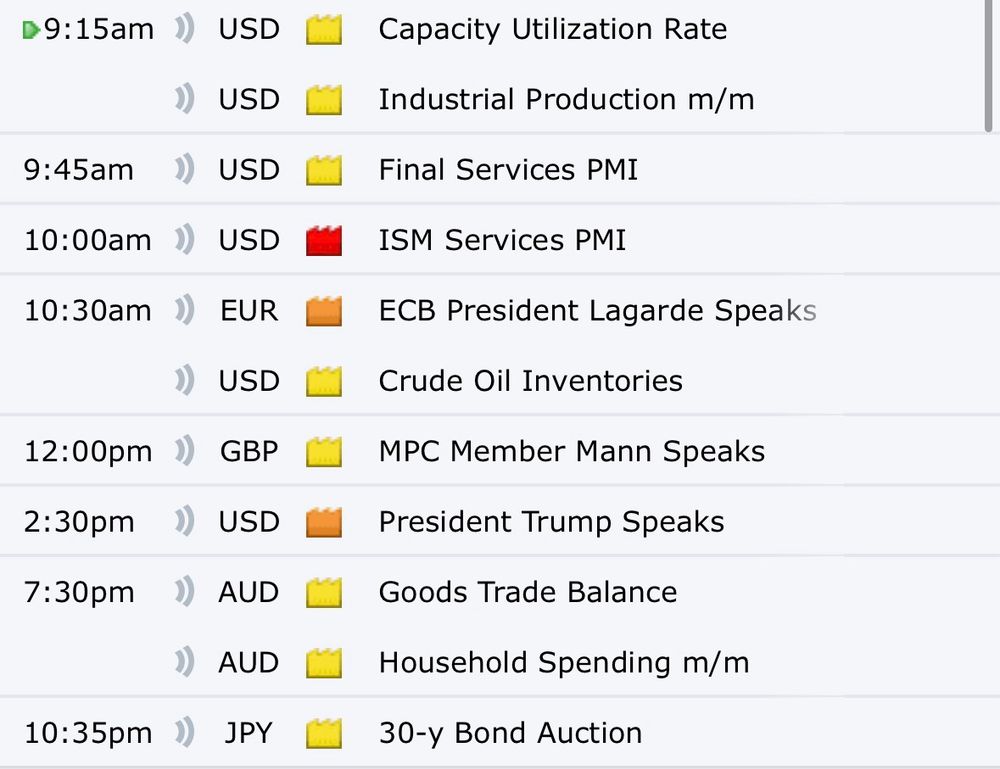
Task: Open the Household Spending m/m event details
Action: [563, 662]
